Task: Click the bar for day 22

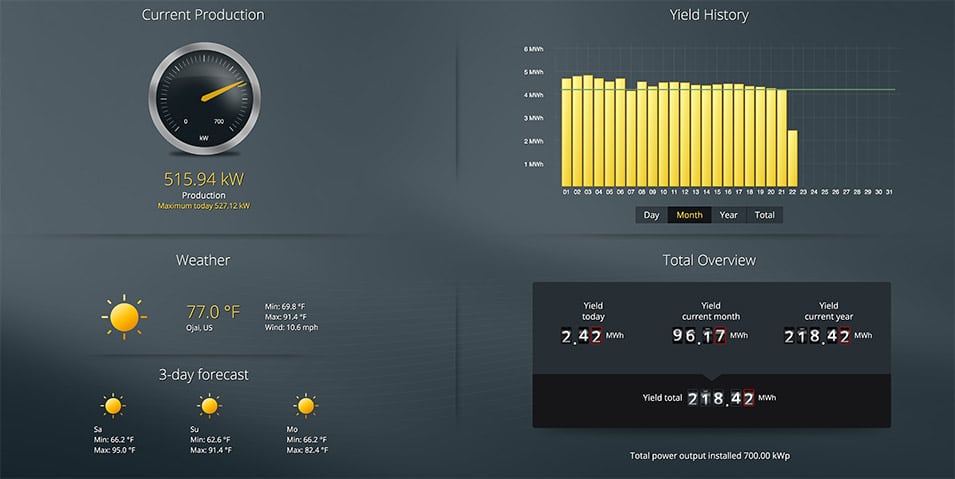Action: (x=792, y=158)
